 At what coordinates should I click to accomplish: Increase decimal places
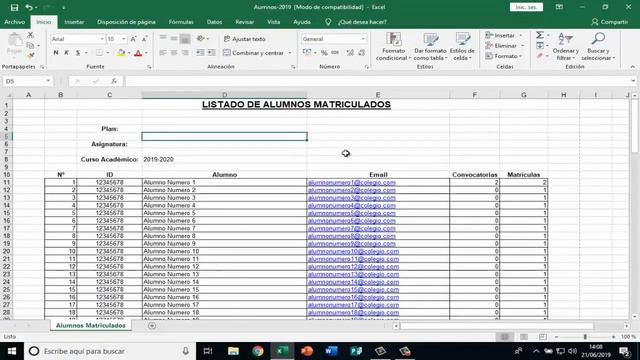click(350, 53)
